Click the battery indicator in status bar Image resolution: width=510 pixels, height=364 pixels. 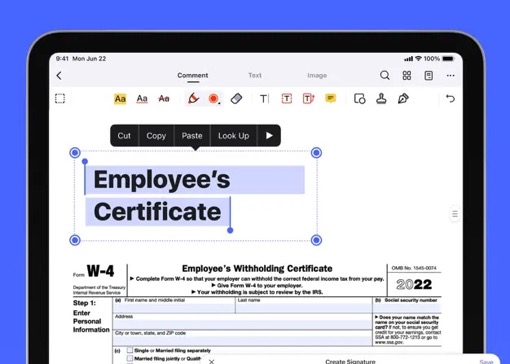pos(448,59)
